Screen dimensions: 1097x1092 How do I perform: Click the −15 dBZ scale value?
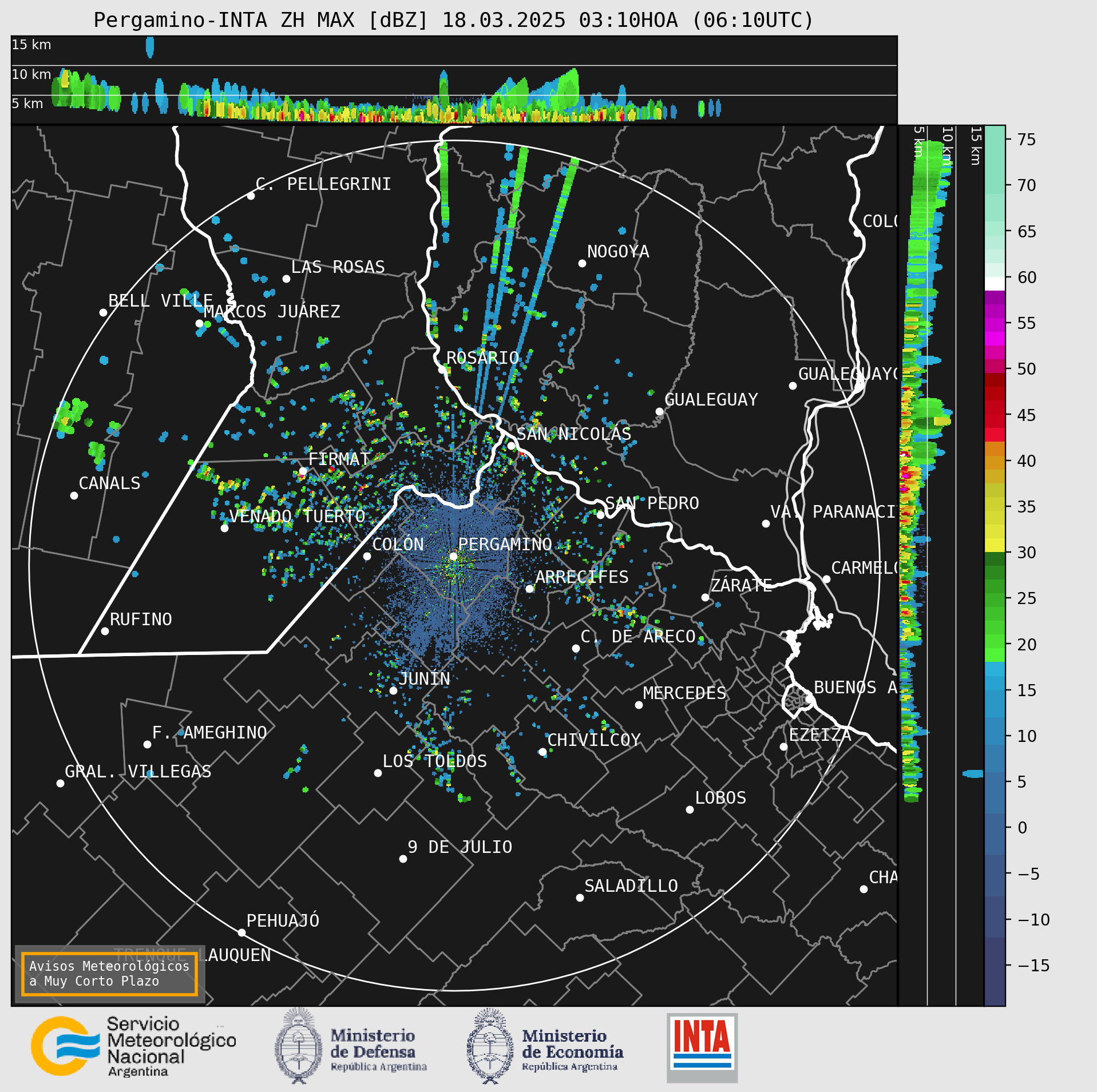[1033, 966]
